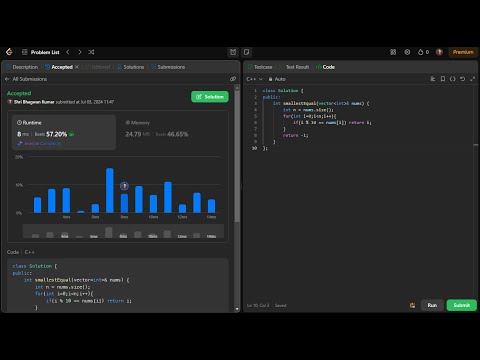
Task: Switch to the Editorial tab
Action: point(98,67)
